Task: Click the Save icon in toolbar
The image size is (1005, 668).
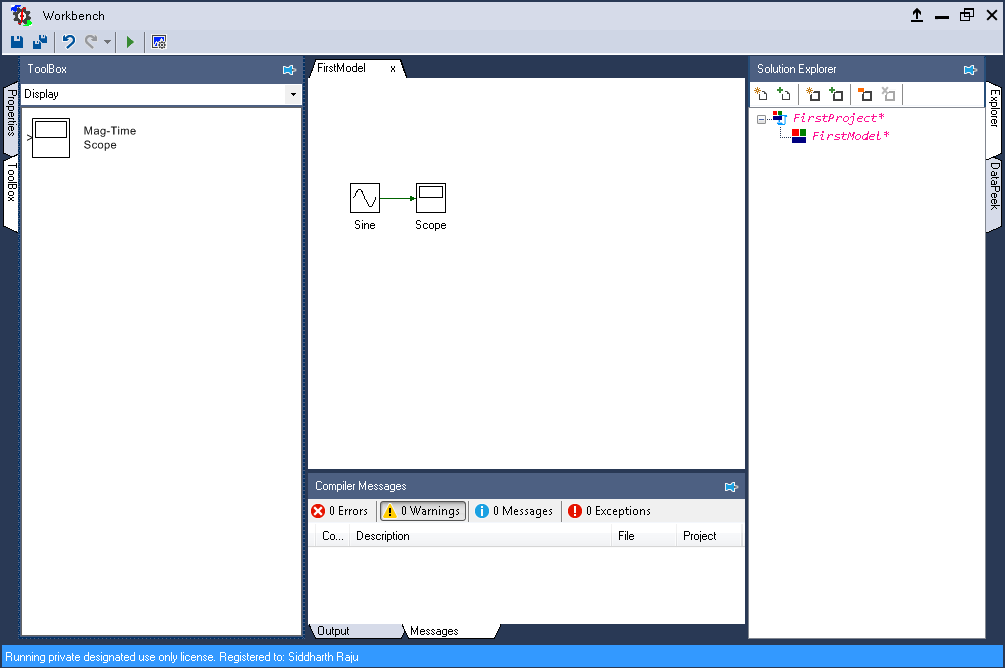Action: [17, 42]
